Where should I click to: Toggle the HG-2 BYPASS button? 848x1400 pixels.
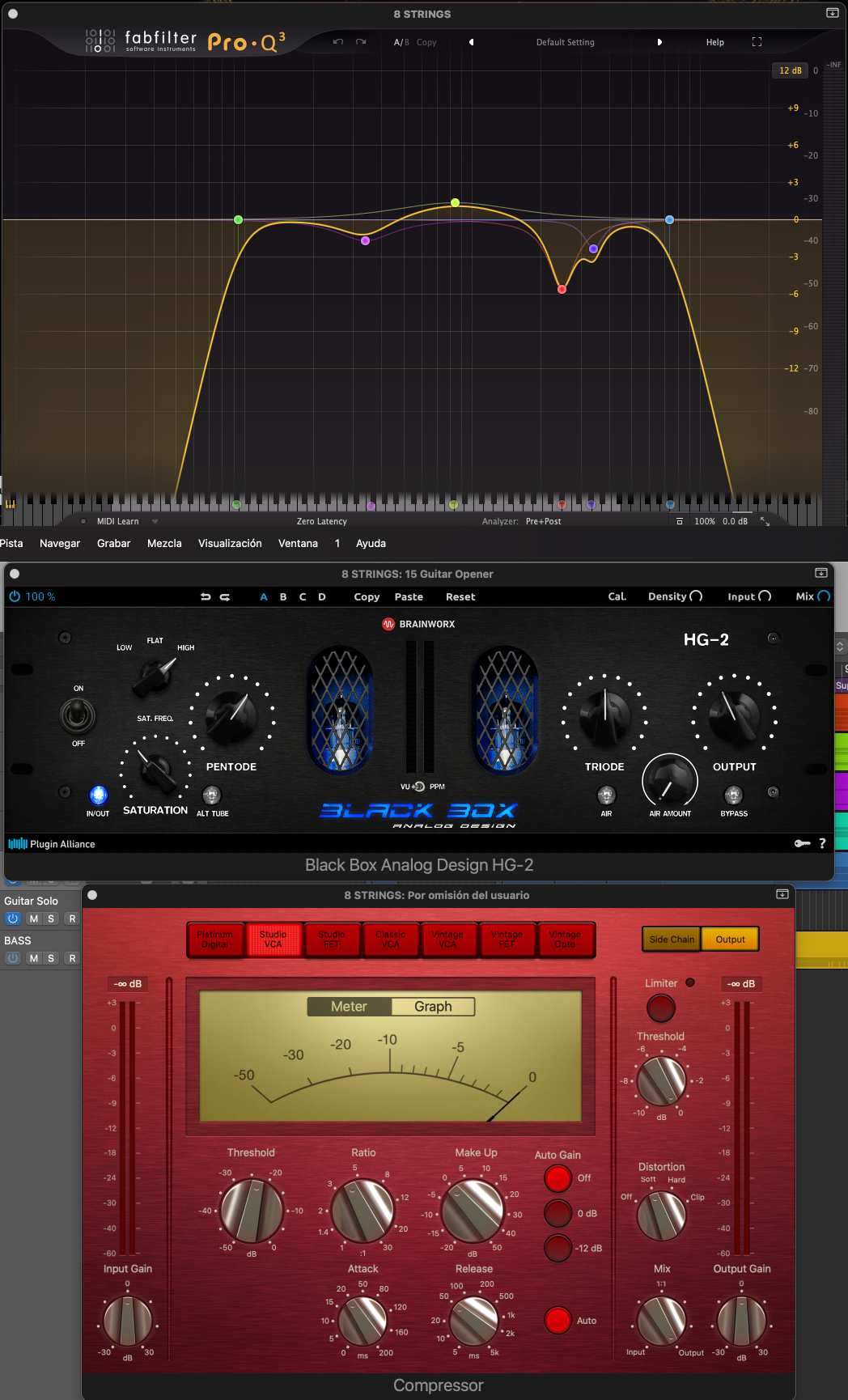click(x=734, y=795)
